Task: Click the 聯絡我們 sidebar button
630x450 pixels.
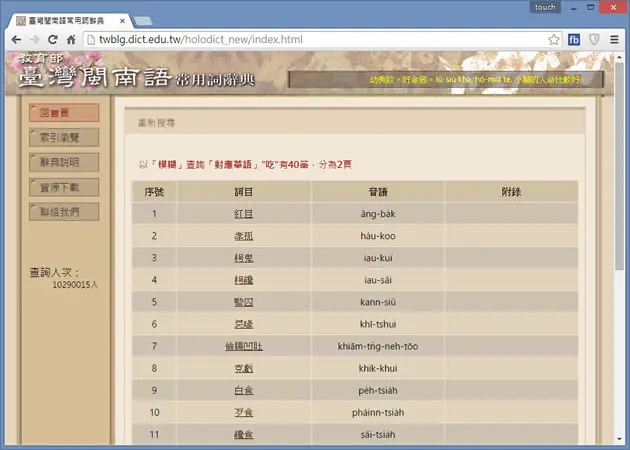Action: click(x=64, y=212)
